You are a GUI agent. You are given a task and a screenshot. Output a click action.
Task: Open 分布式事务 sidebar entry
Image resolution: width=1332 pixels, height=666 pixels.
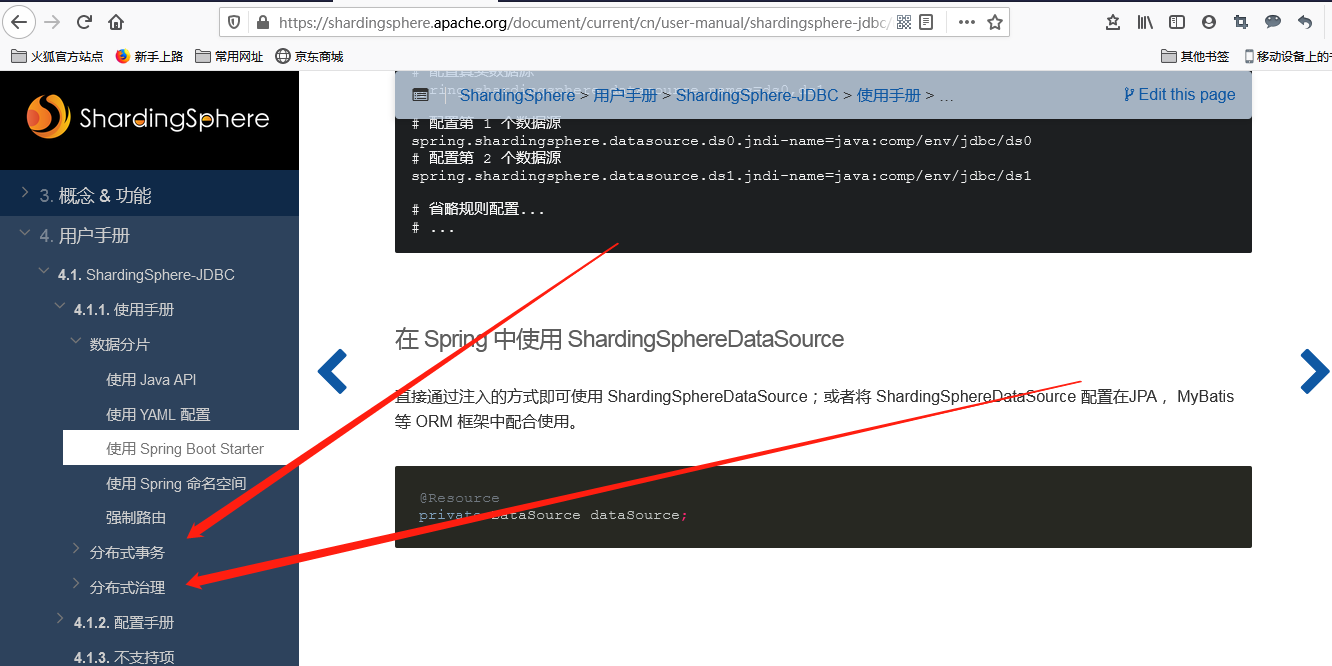127,553
